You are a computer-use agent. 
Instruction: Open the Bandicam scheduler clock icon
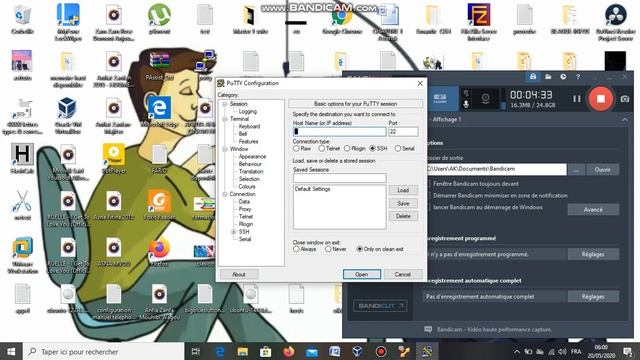tap(563, 77)
